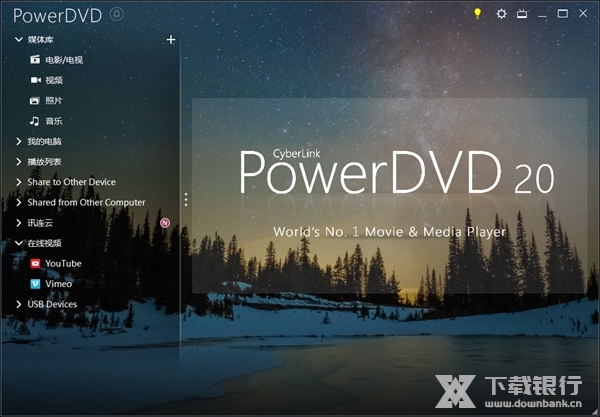Select the Share to Other Device label
600x417 pixels.
click(x=72, y=182)
